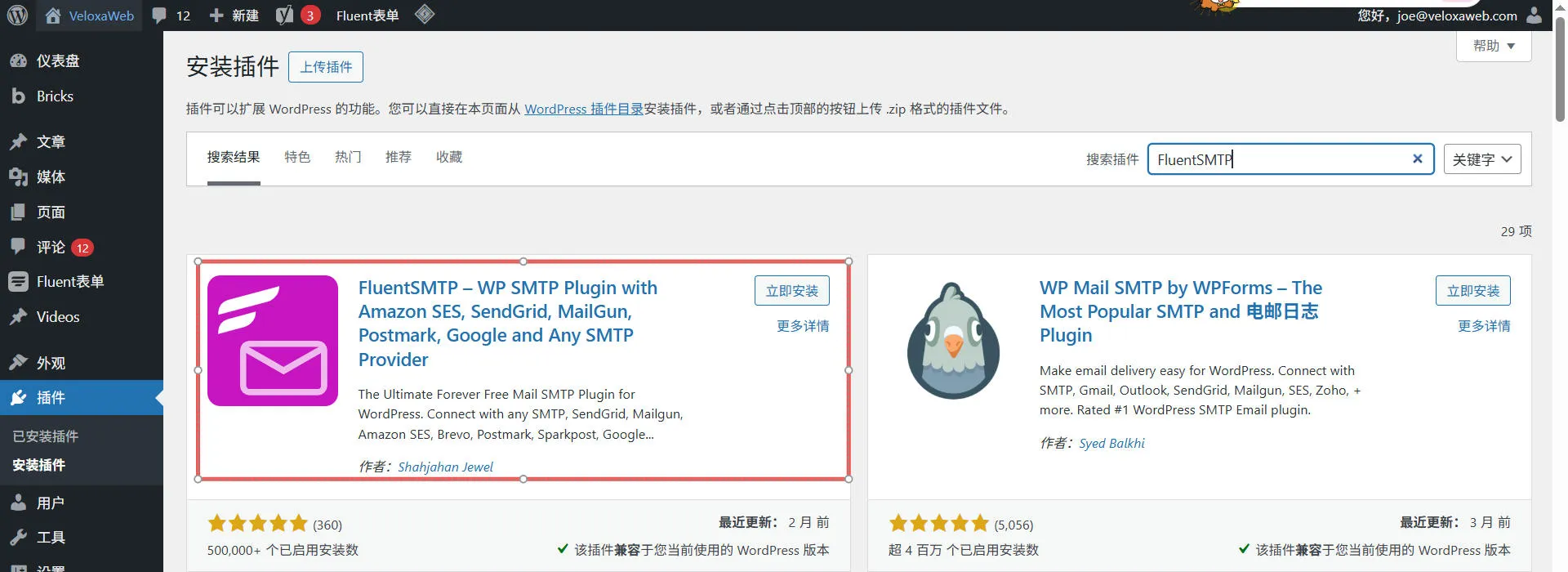Open the comments bubble icon in admin bar
The width and height of the screenshot is (1568, 572).
click(160, 16)
